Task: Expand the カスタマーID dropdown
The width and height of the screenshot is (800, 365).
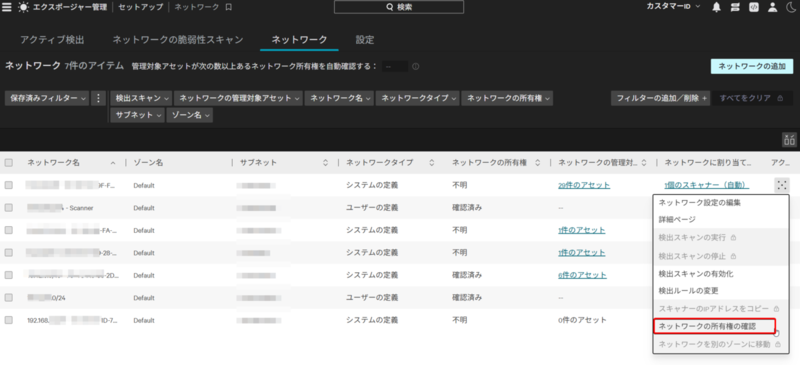Action: pos(673,7)
